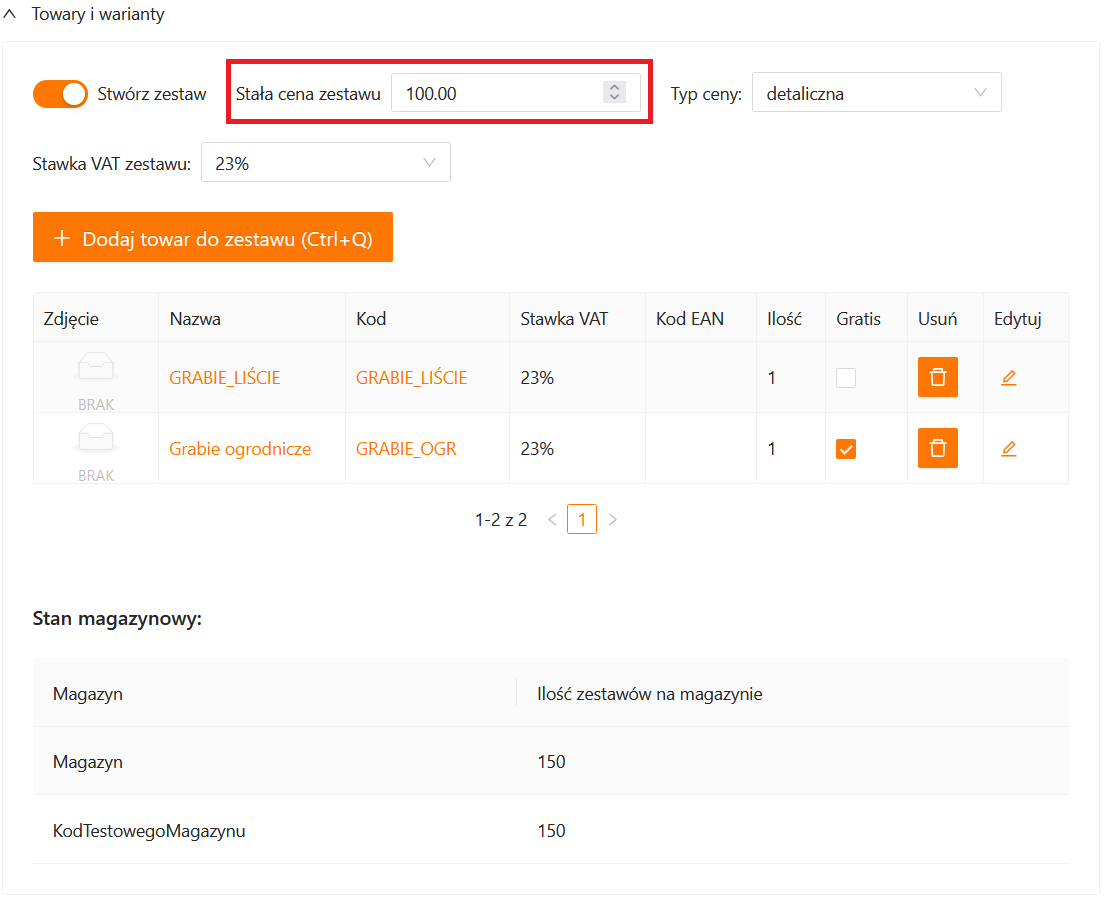Image resolution: width=1104 pixels, height=899 pixels.
Task: Open the GRABIE_LIŚCIE name link
Action: [x=224, y=378]
